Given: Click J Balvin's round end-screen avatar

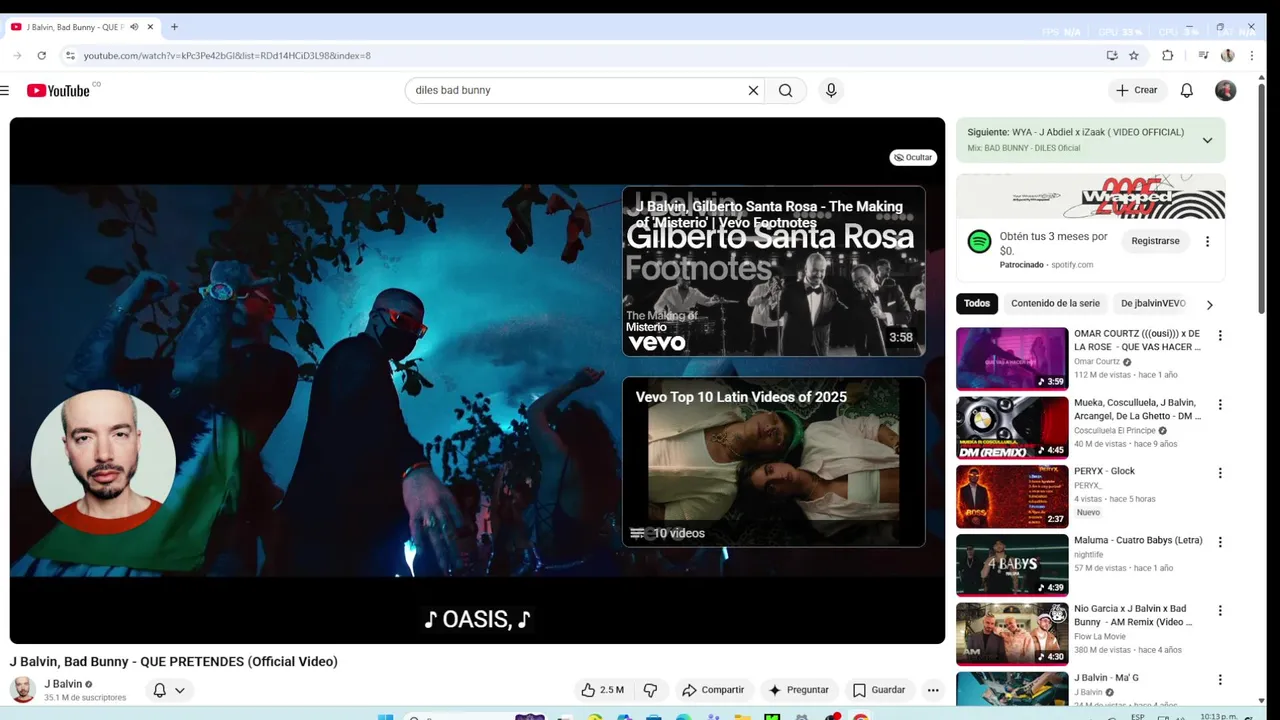Looking at the screenshot, I should coord(104,462).
